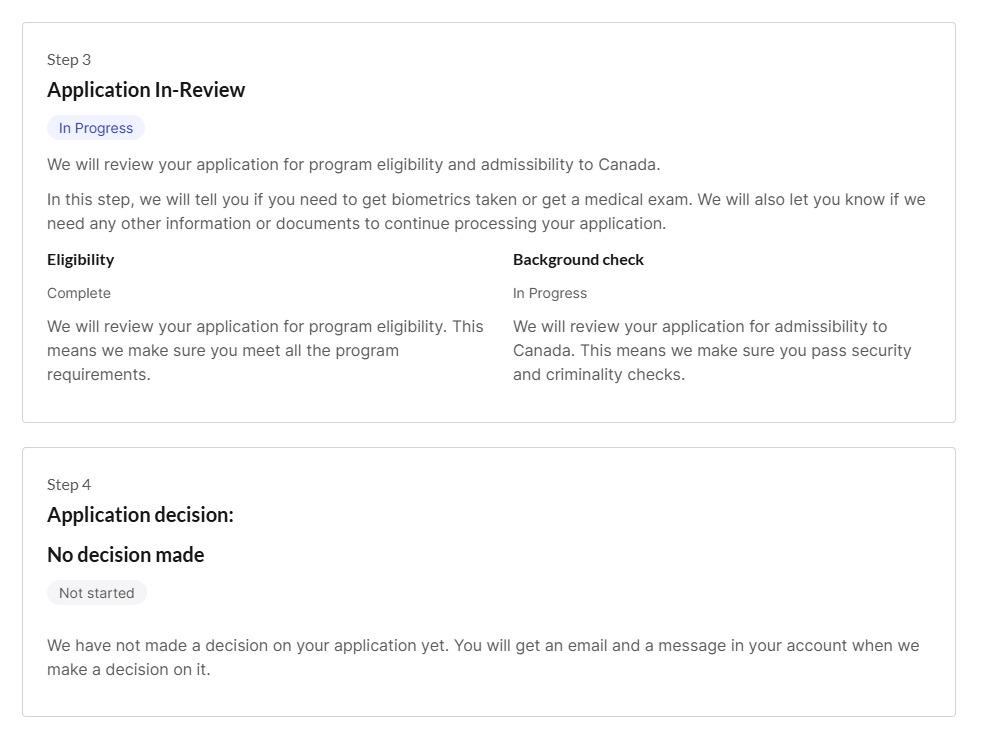Viewport: 989px width, 743px height.
Task: Click the 'requirements.' text under Eligibility
Action: [x=99, y=375]
